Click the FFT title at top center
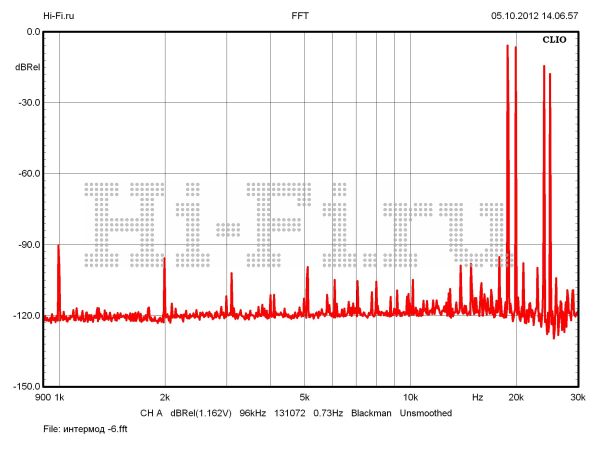The width and height of the screenshot is (600, 450). (300, 16)
